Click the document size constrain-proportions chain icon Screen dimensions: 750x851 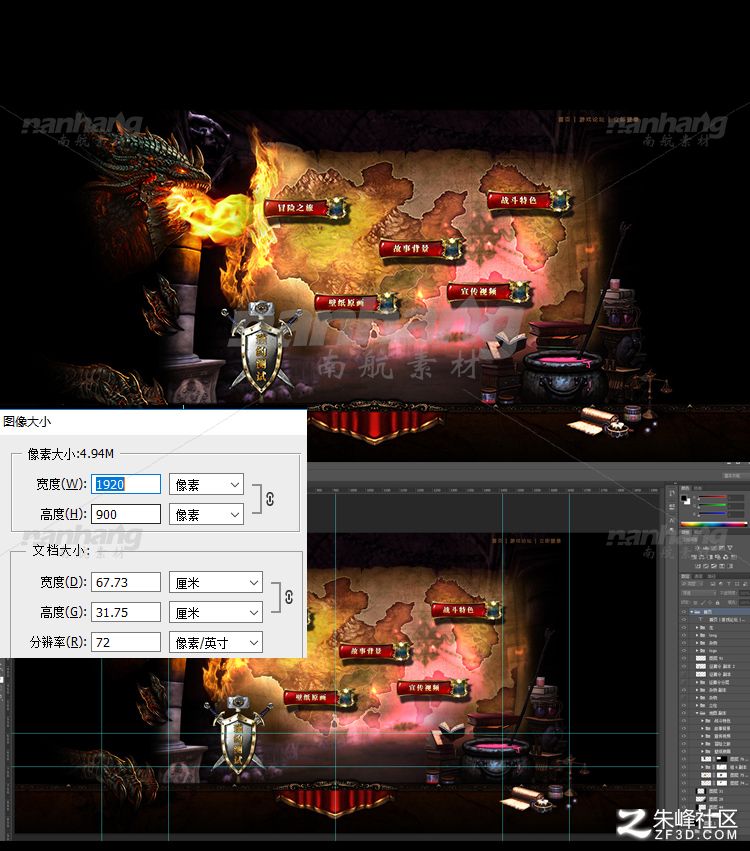click(289, 597)
